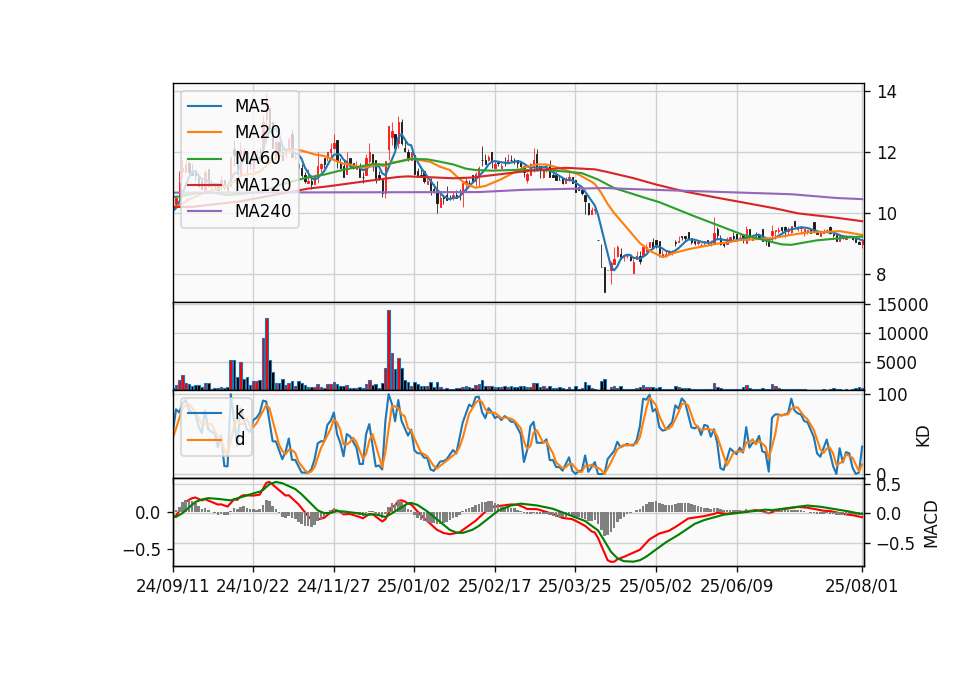
Task: Click the 25/06/09 date tick label
Action: click(737, 586)
